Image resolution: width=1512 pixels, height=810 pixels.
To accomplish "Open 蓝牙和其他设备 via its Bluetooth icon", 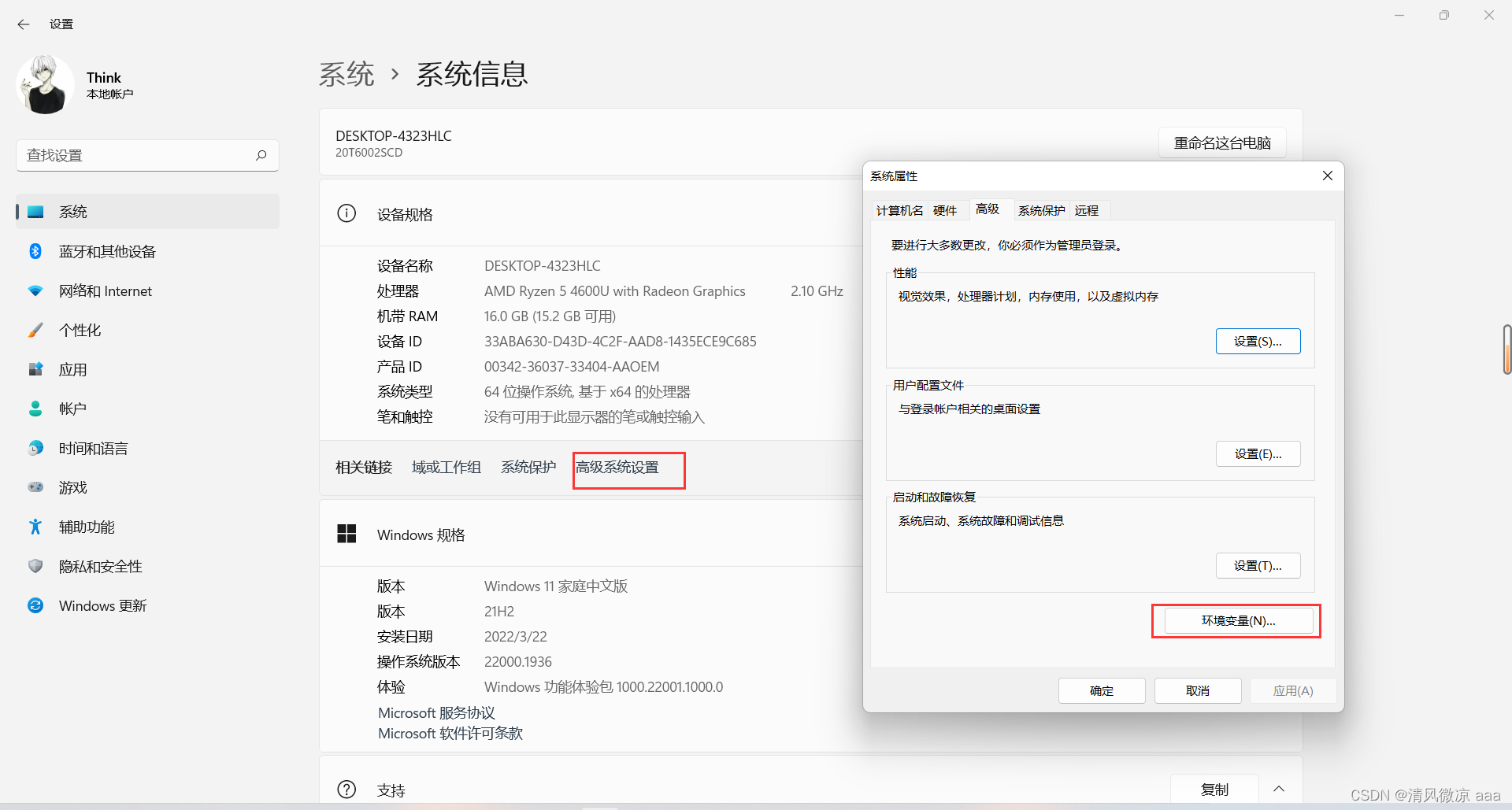I will pyautogui.click(x=35, y=251).
